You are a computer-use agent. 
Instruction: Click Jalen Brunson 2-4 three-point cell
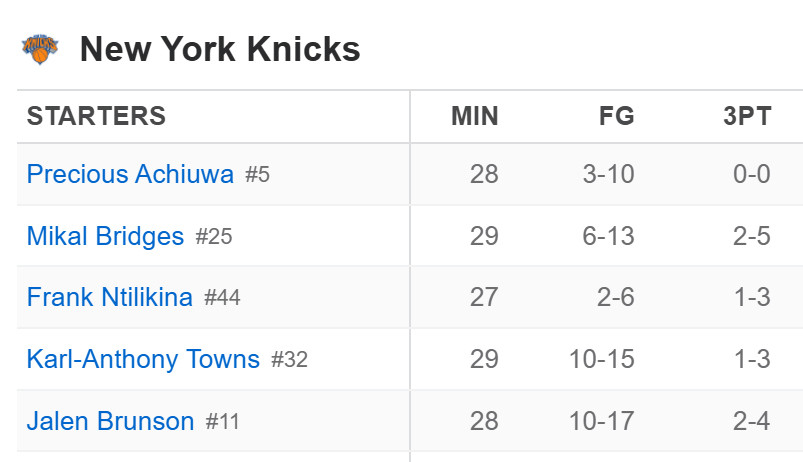pyautogui.click(x=752, y=421)
